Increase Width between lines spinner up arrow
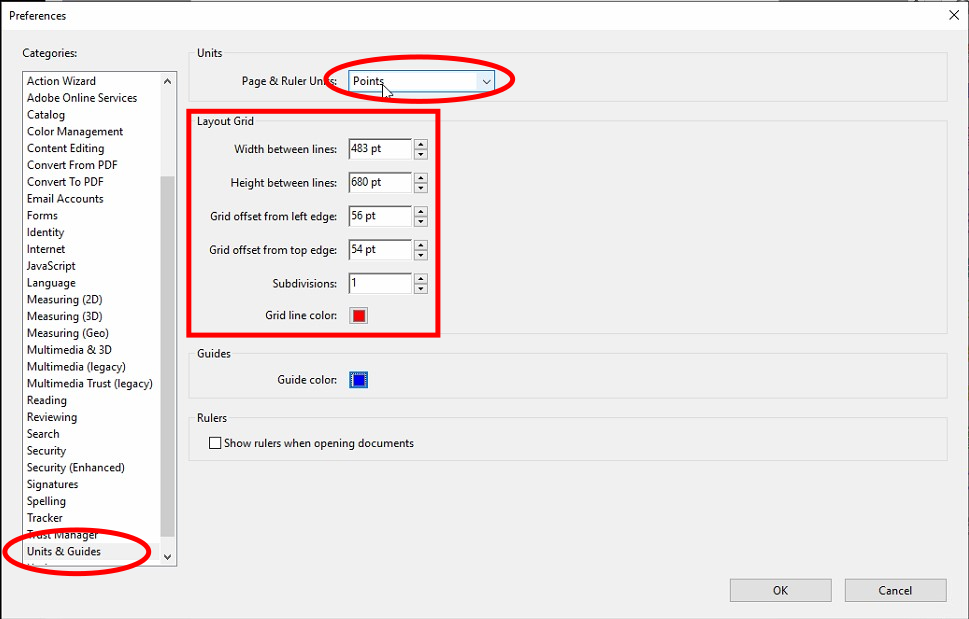The height and width of the screenshot is (619, 969). click(420, 144)
